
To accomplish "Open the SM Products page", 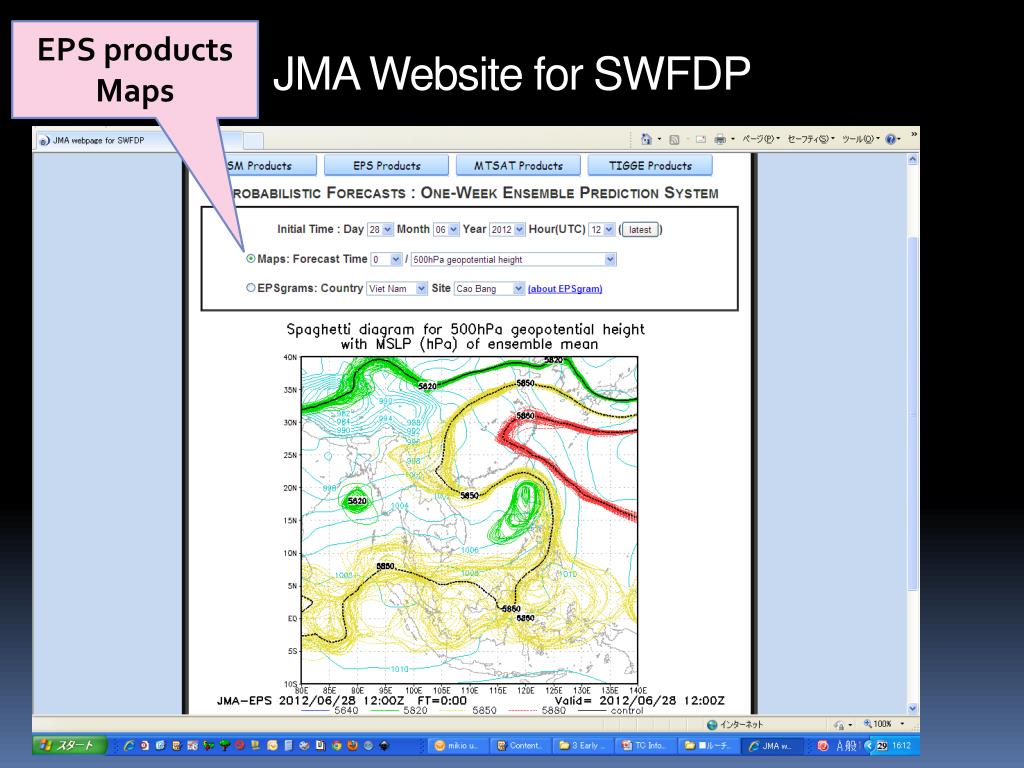I will 268,166.
